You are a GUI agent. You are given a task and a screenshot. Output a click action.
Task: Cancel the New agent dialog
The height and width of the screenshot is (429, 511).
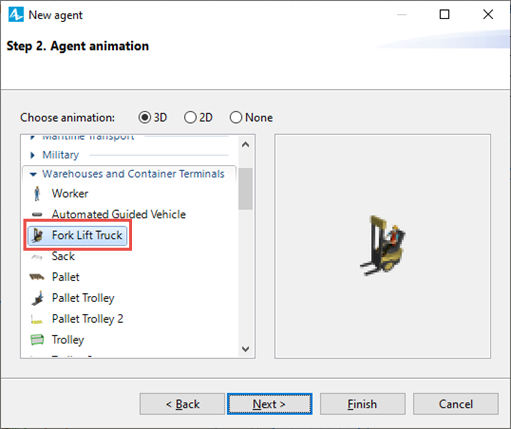pos(456,404)
